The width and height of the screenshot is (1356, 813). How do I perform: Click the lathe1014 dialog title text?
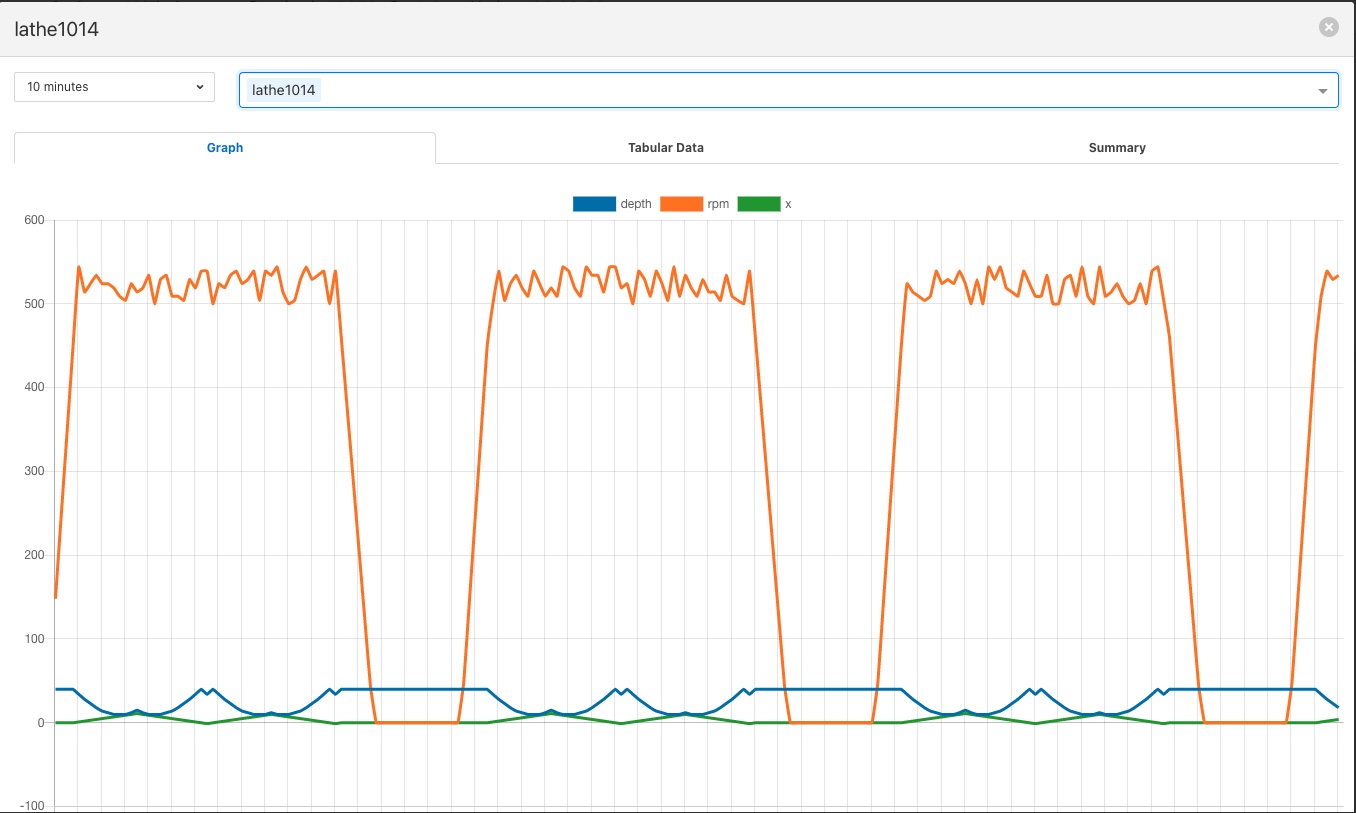[x=56, y=29]
